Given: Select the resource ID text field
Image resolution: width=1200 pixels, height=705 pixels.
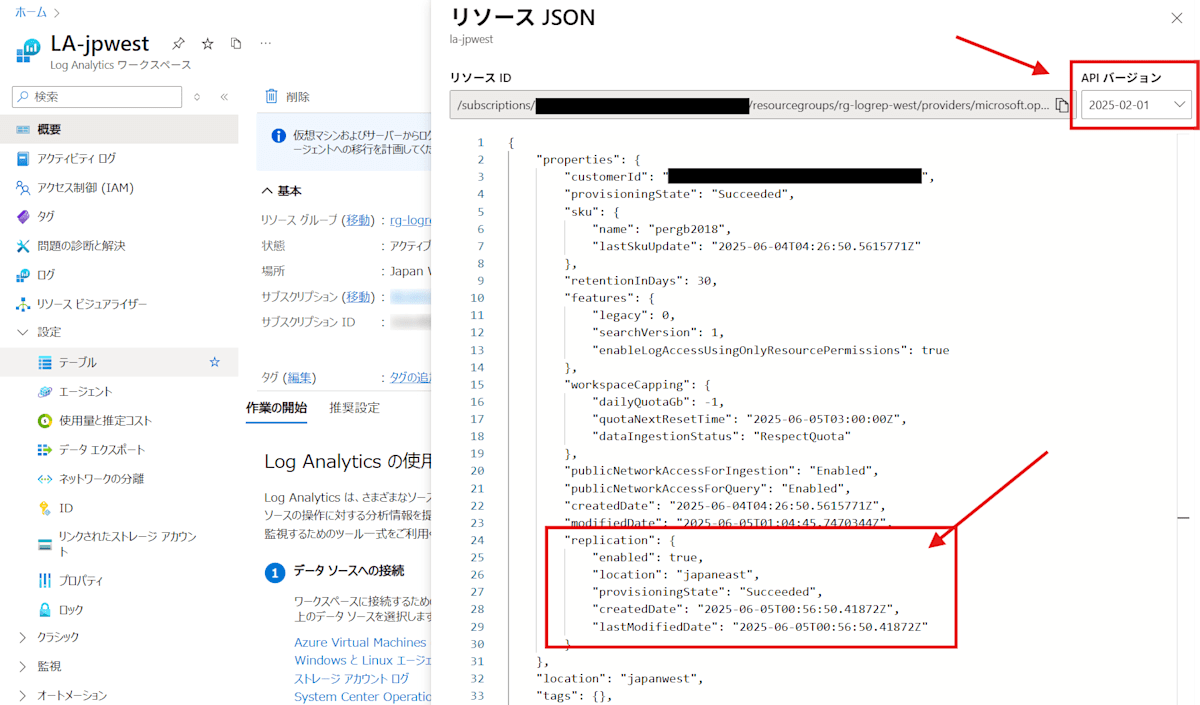Looking at the screenshot, I should click(x=763, y=105).
